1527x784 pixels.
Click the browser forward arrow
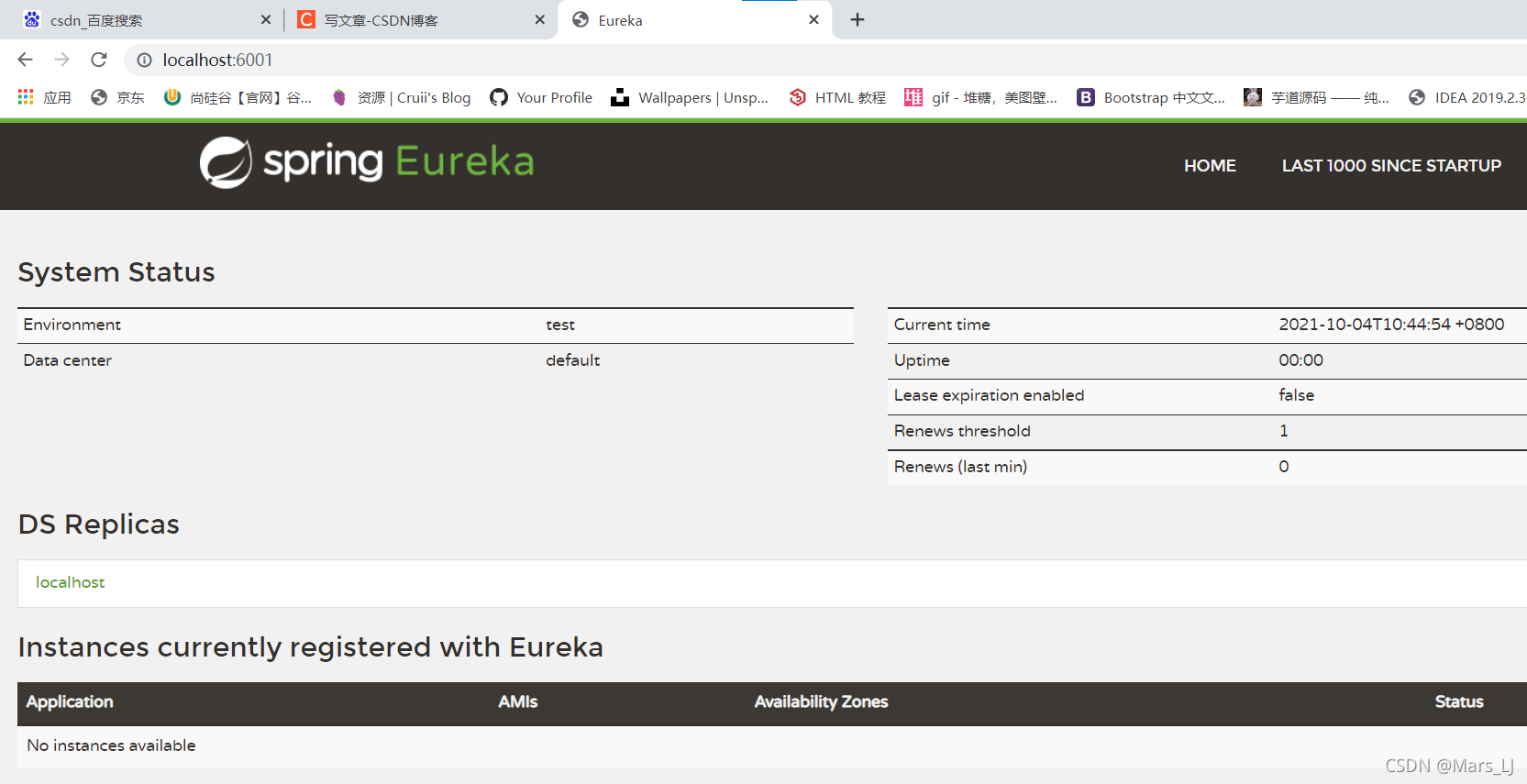point(61,60)
